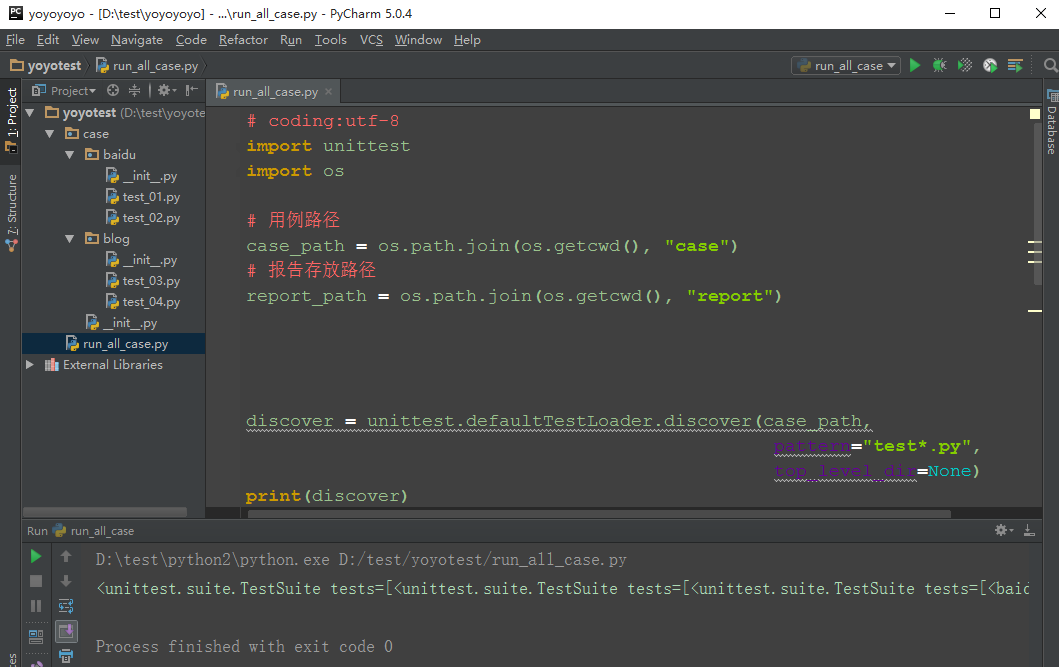Image resolution: width=1059 pixels, height=667 pixels.
Task: Click the yellow inspection status square
Action: point(1034,114)
